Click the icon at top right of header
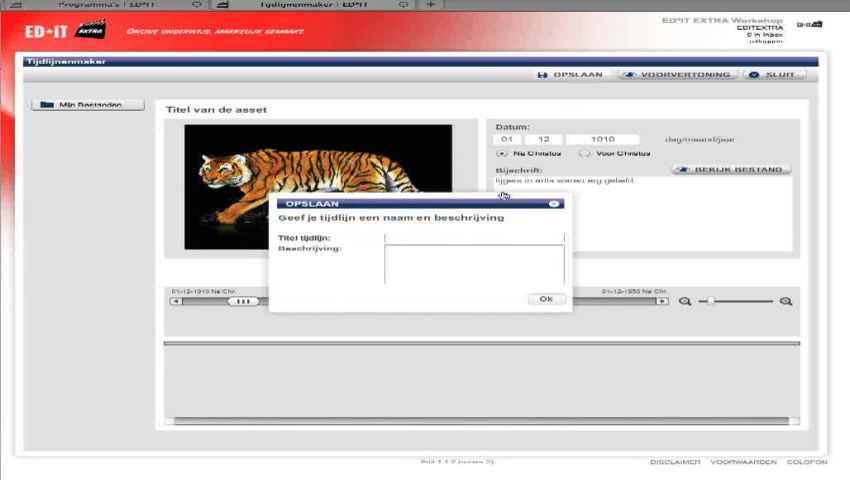 click(x=809, y=24)
